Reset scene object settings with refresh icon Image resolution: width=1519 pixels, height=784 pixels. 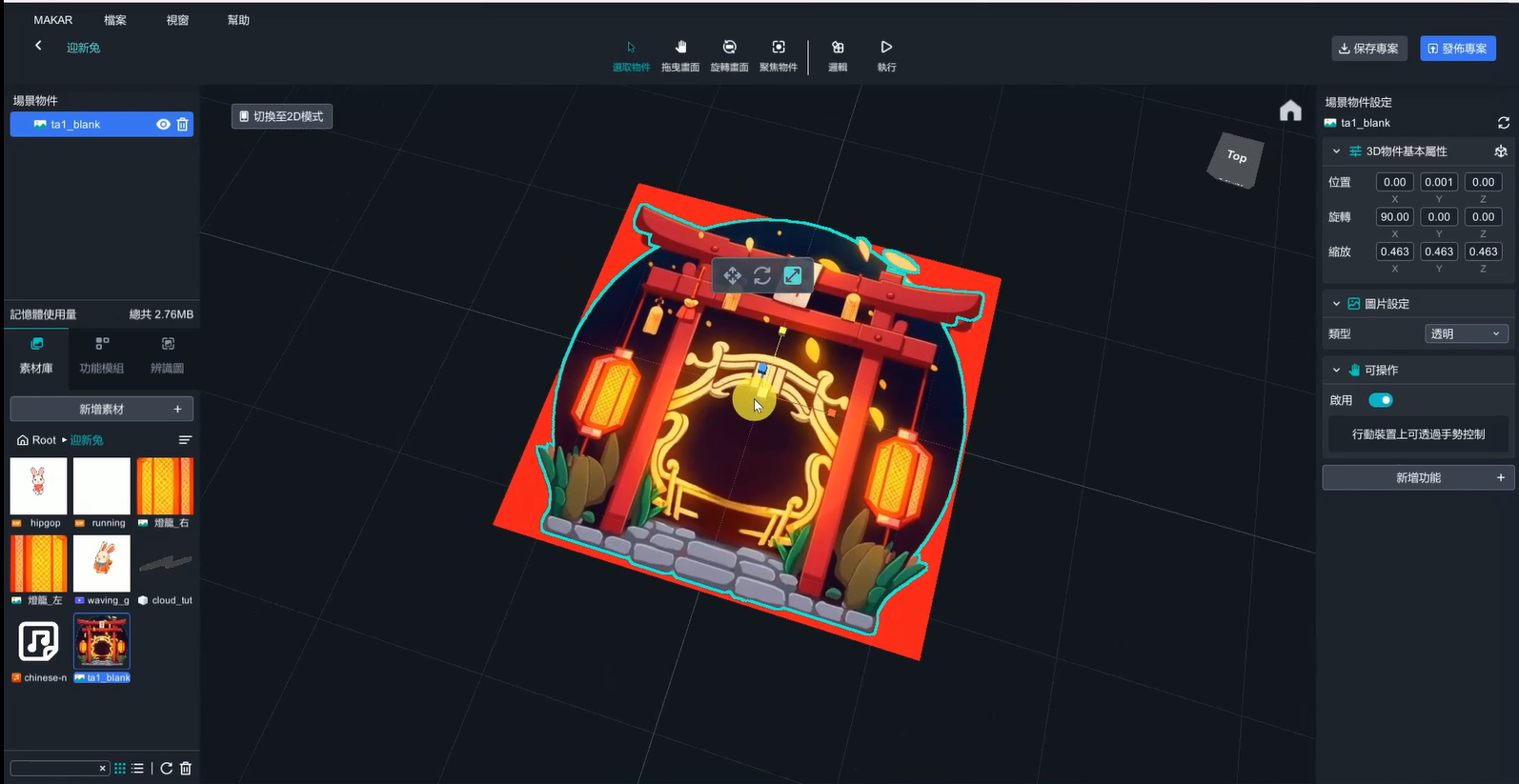[x=1503, y=123]
